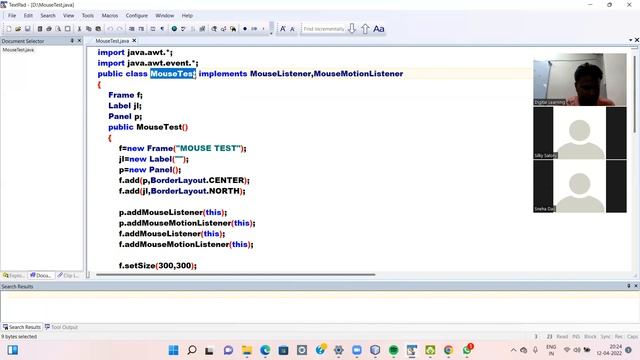This screenshot has height=360, width=640.
Task: Switch to the Tool Output tab
Action: (x=61, y=327)
